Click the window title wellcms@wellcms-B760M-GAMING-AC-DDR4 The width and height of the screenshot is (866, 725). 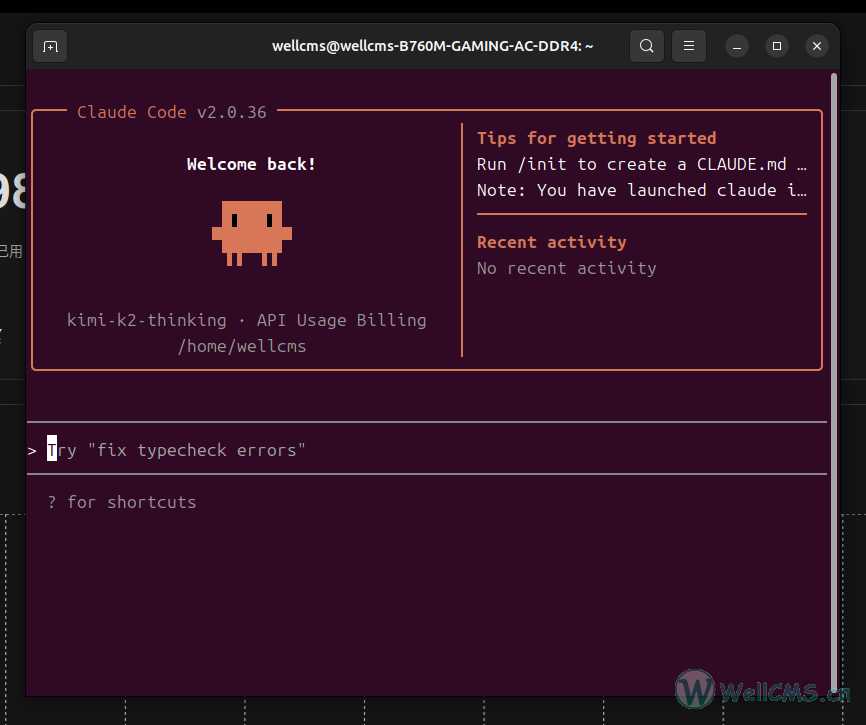tap(433, 46)
